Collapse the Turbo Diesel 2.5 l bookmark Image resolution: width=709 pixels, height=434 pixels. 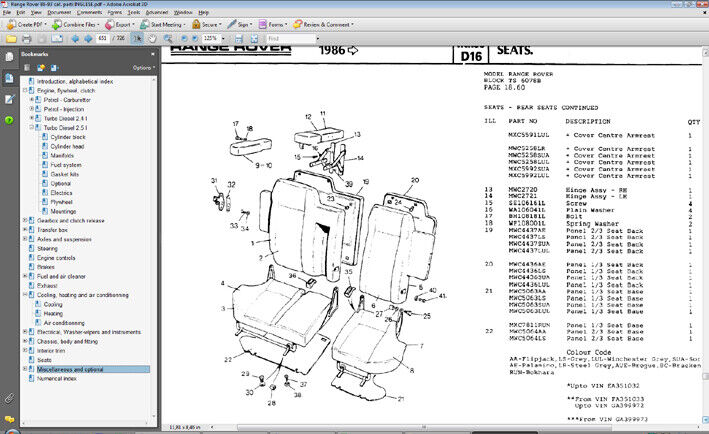tap(33, 128)
